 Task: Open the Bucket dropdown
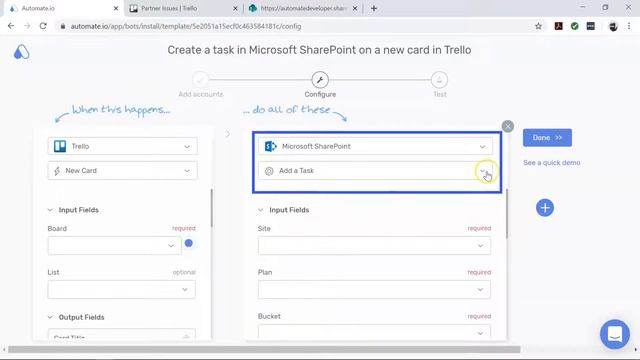coord(374,331)
